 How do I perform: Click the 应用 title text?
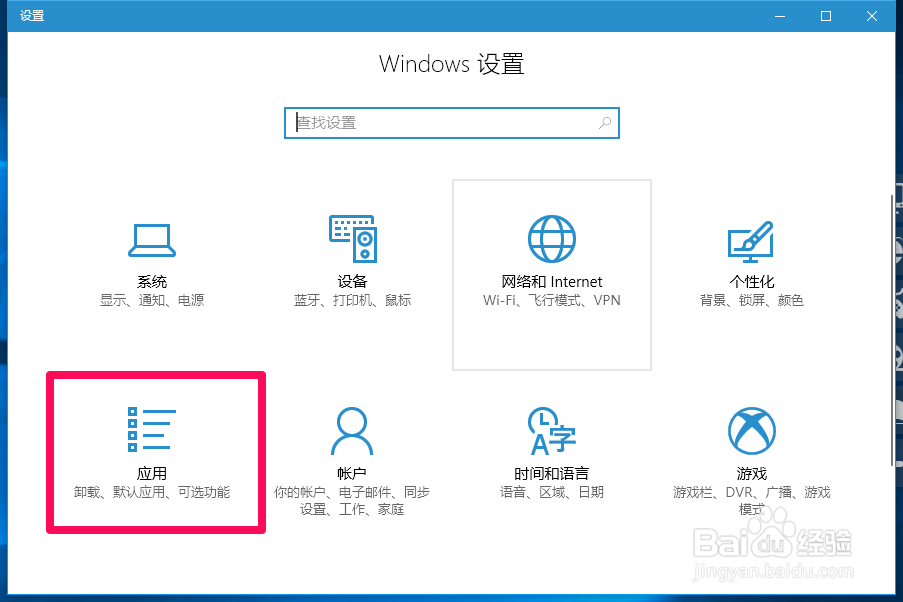[x=151, y=474]
